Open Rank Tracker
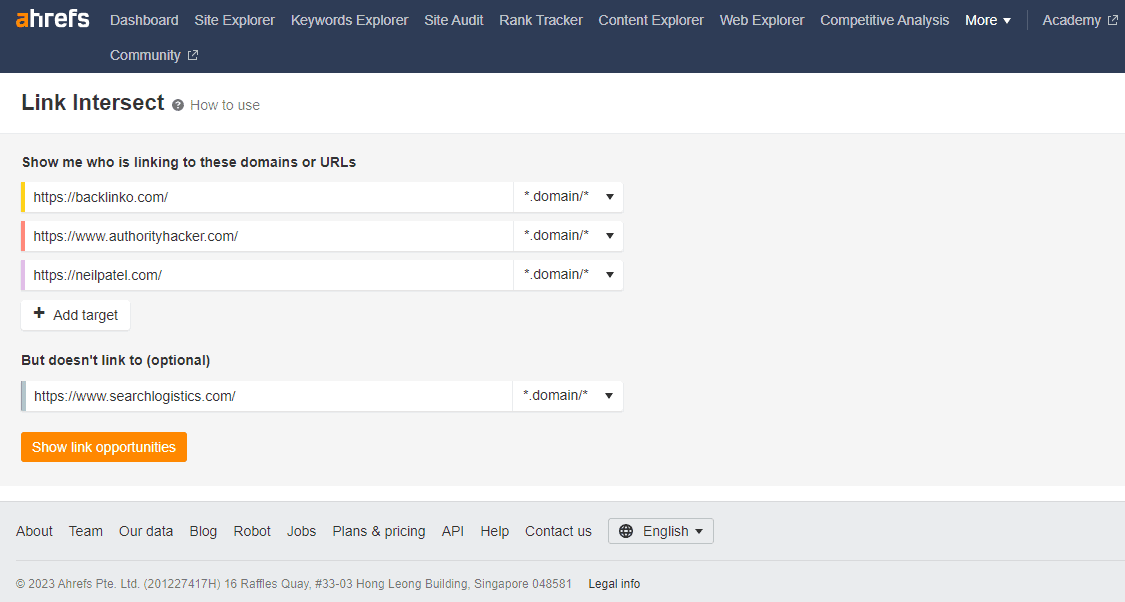This screenshot has width=1125, height=602. [x=541, y=20]
